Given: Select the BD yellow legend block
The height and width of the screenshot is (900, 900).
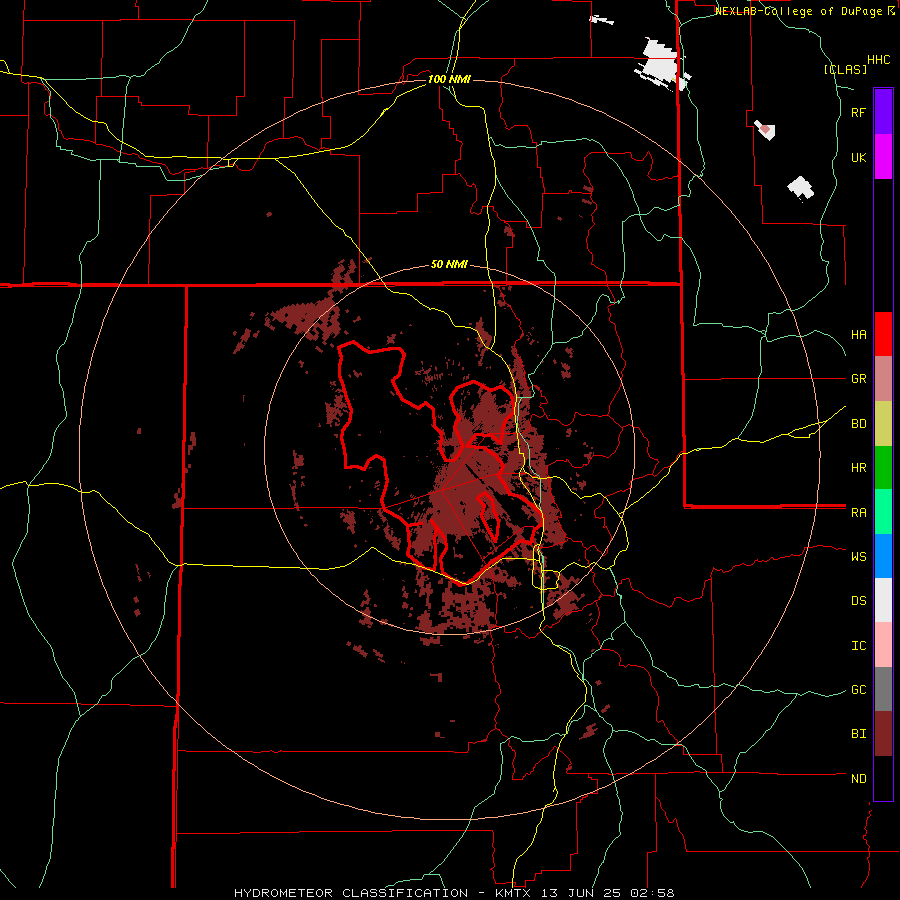Looking at the screenshot, I should 883,424.
